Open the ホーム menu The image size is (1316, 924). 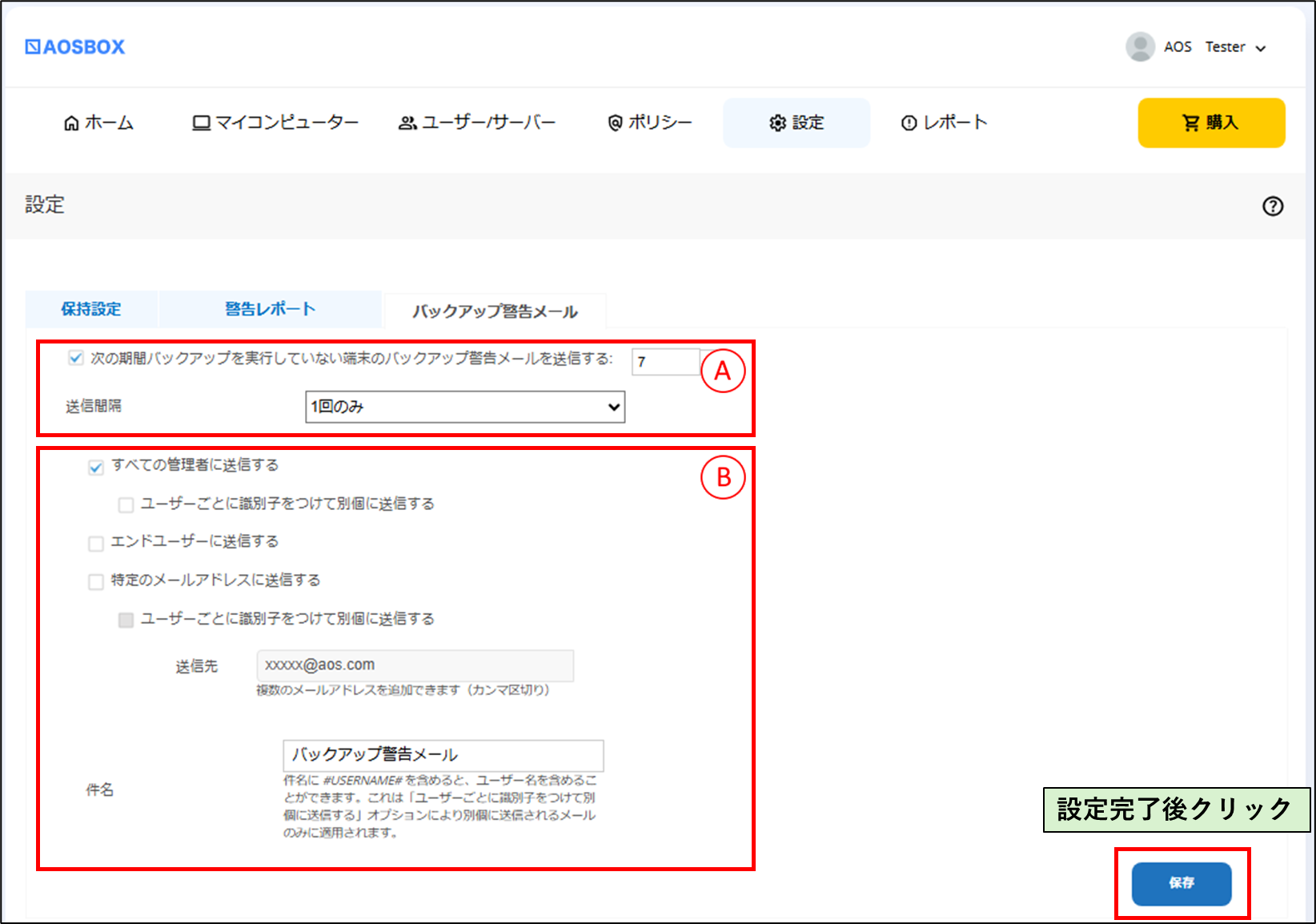98,123
